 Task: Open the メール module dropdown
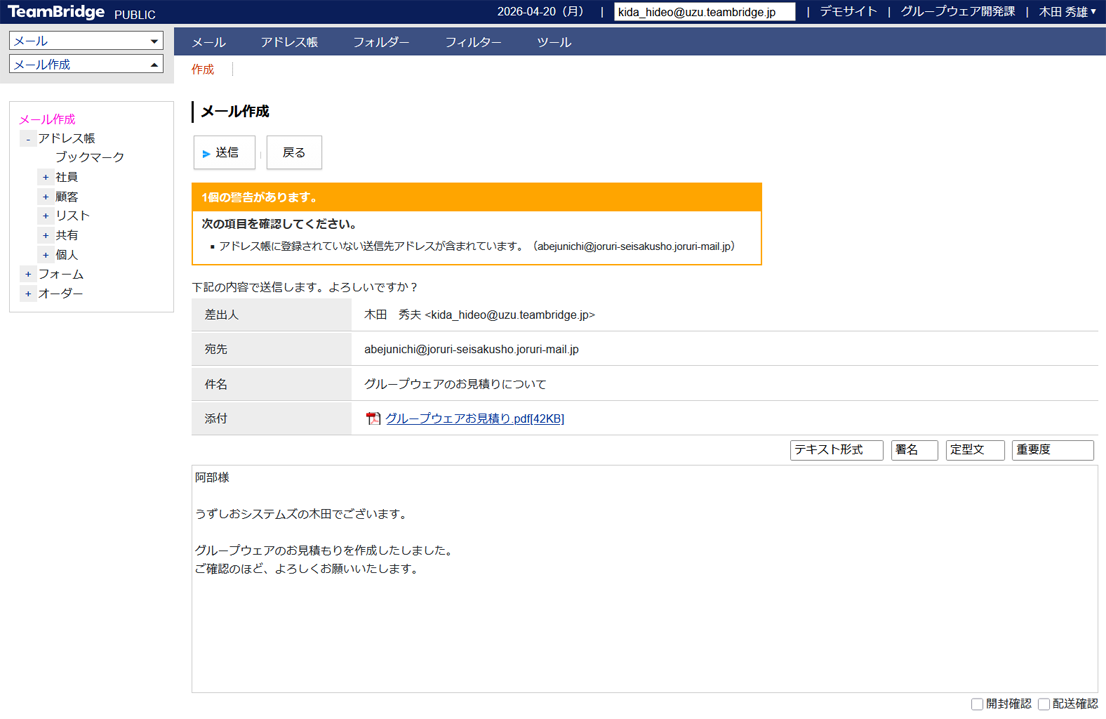coord(86,41)
